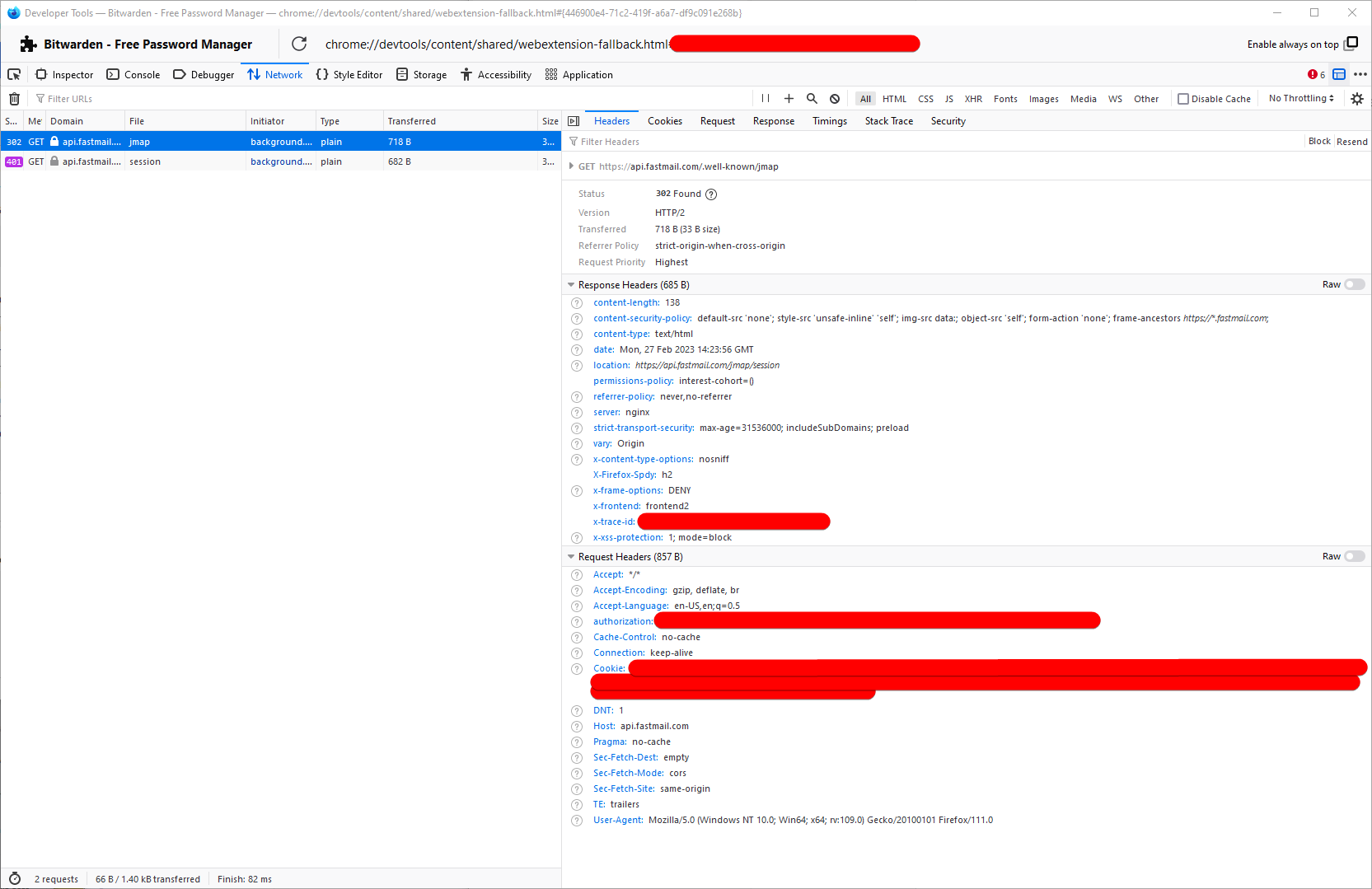Click the help icon for User-Agent header

(577, 821)
